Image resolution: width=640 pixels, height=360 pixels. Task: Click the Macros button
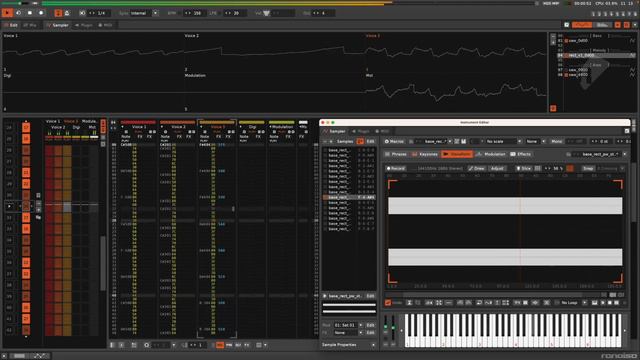(394, 142)
